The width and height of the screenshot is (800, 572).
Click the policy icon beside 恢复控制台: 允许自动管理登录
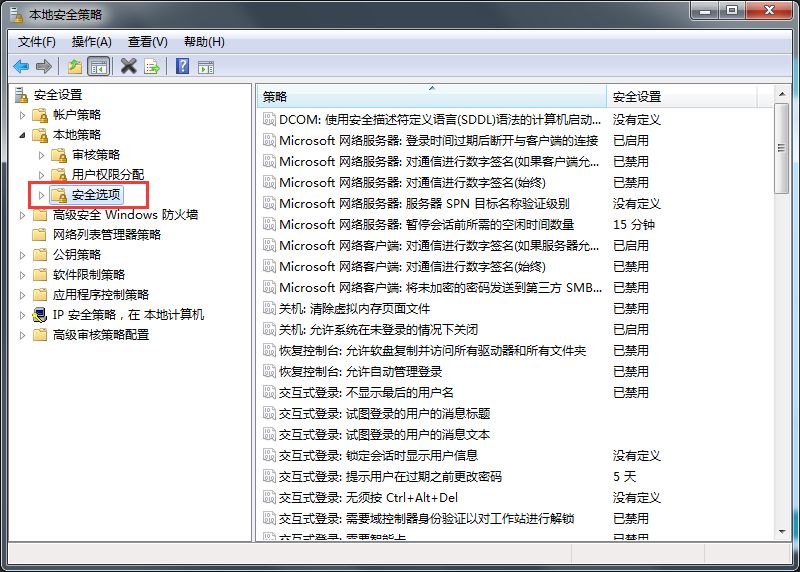pyautogui.click(x=269, y=371)
